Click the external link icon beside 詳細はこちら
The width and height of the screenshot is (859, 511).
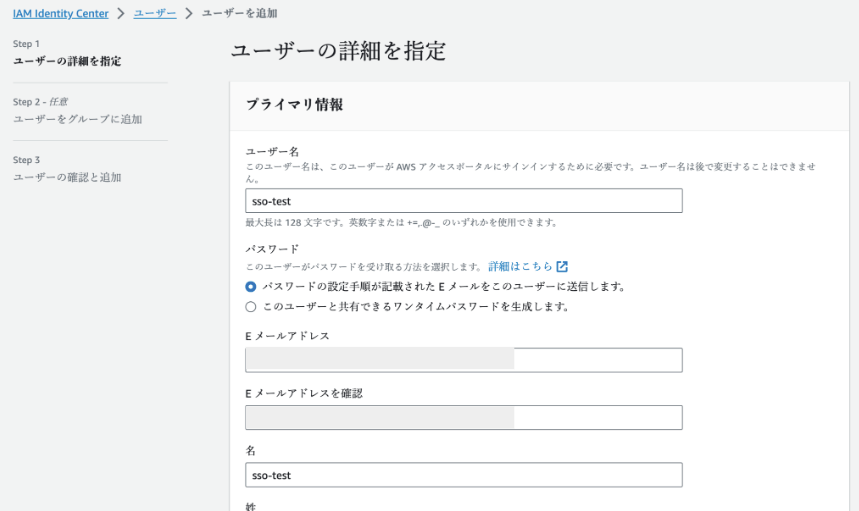click(x=562, y=267)
